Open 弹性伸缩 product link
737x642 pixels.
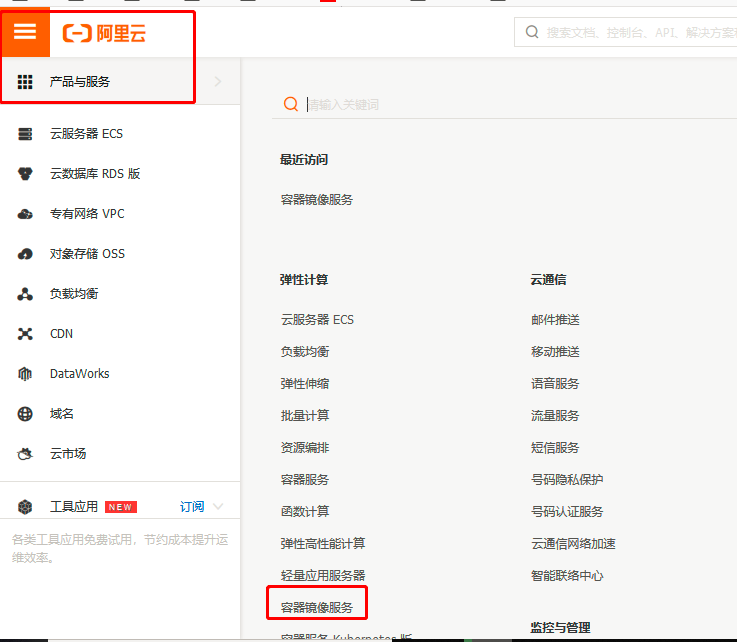tap(305, 384)
